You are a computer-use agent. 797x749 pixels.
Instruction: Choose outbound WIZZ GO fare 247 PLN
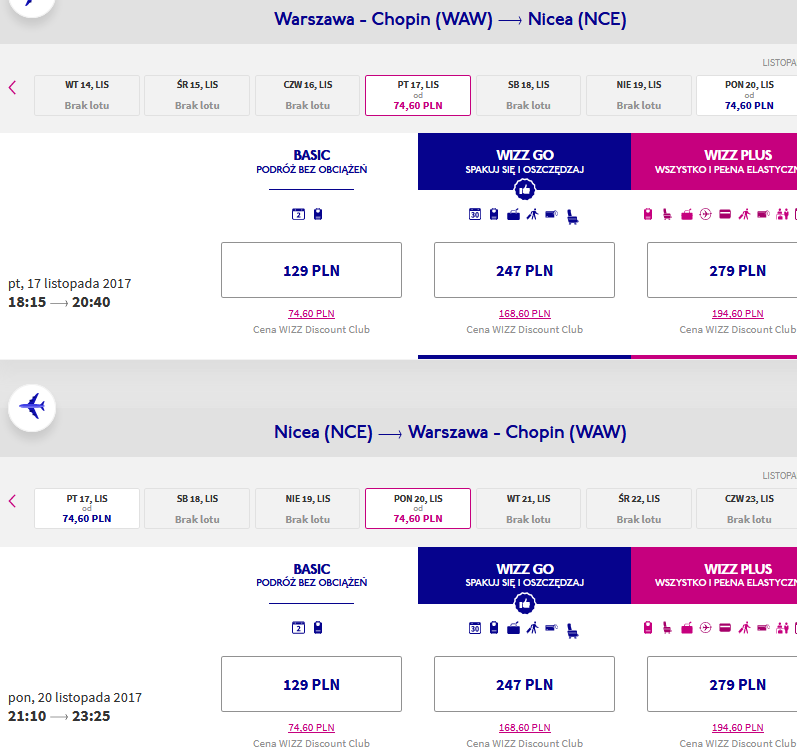(525, 270)
